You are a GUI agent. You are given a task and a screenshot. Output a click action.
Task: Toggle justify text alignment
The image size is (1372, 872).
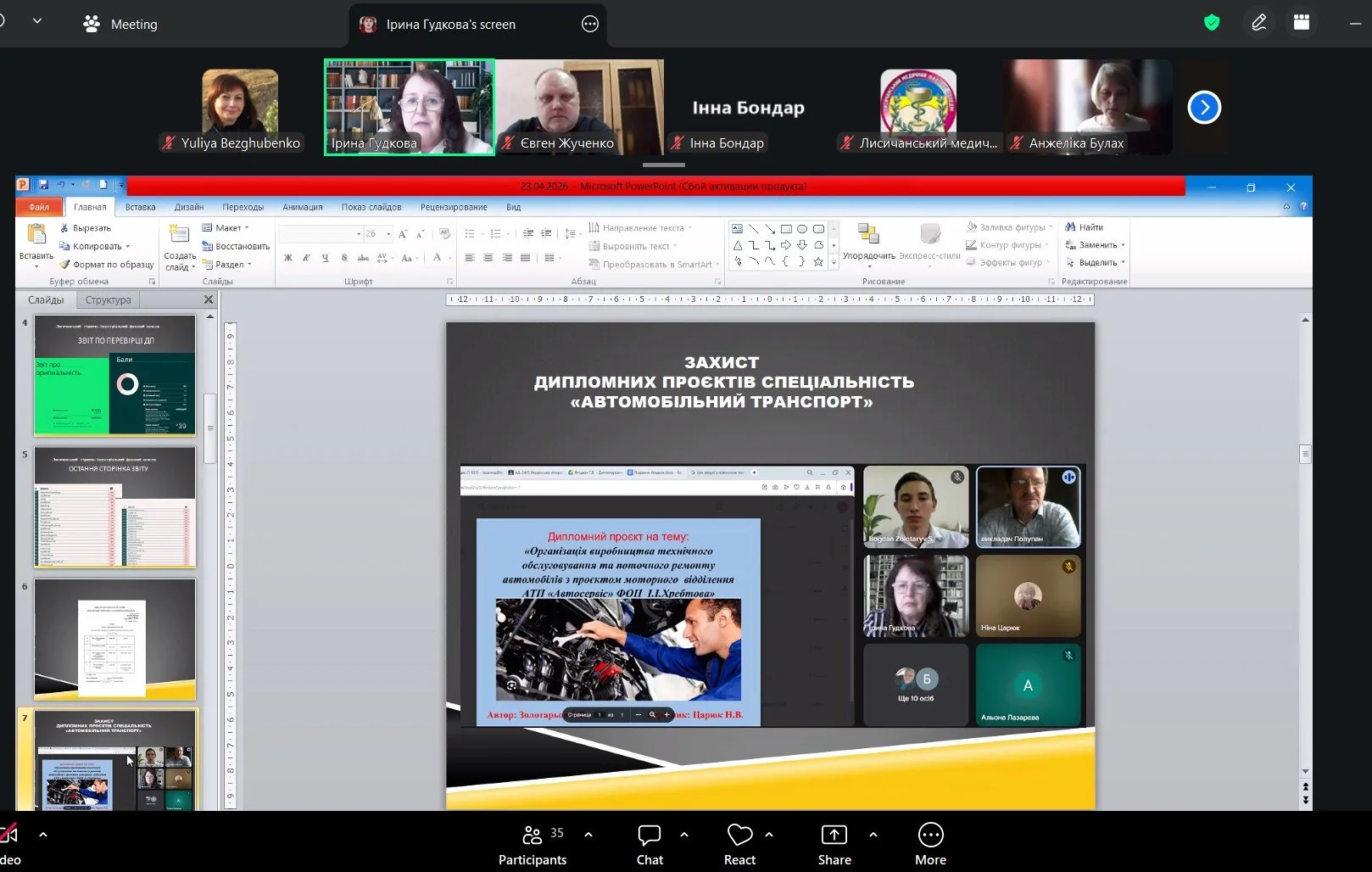(x=526, y=258)
